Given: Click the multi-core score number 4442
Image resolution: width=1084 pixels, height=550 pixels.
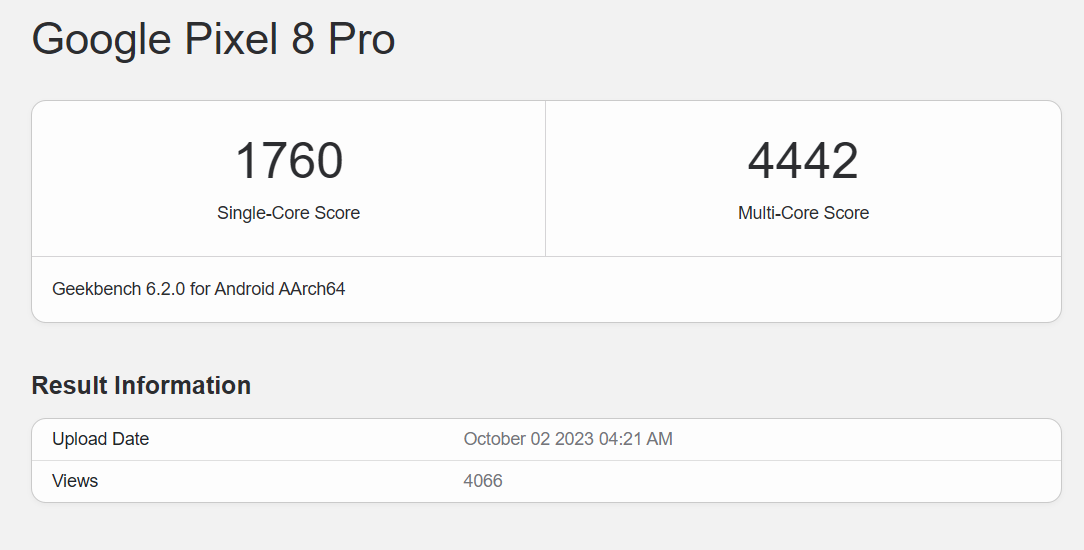Looking at the screenshot, I should pyautogui.click(x=803, y=161).
